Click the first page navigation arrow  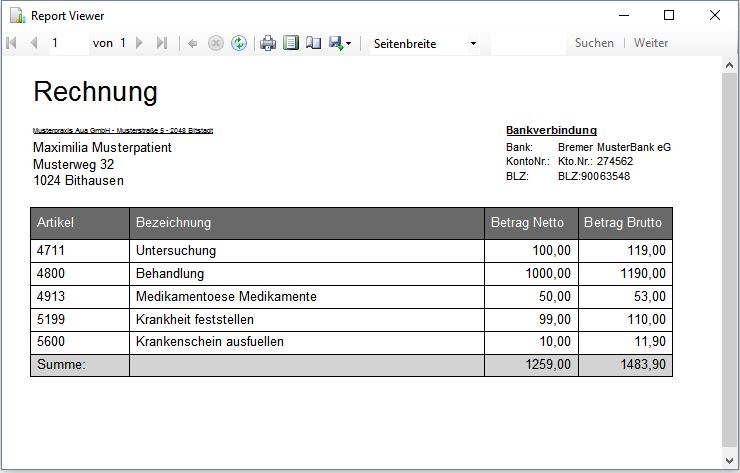(12, 43)
